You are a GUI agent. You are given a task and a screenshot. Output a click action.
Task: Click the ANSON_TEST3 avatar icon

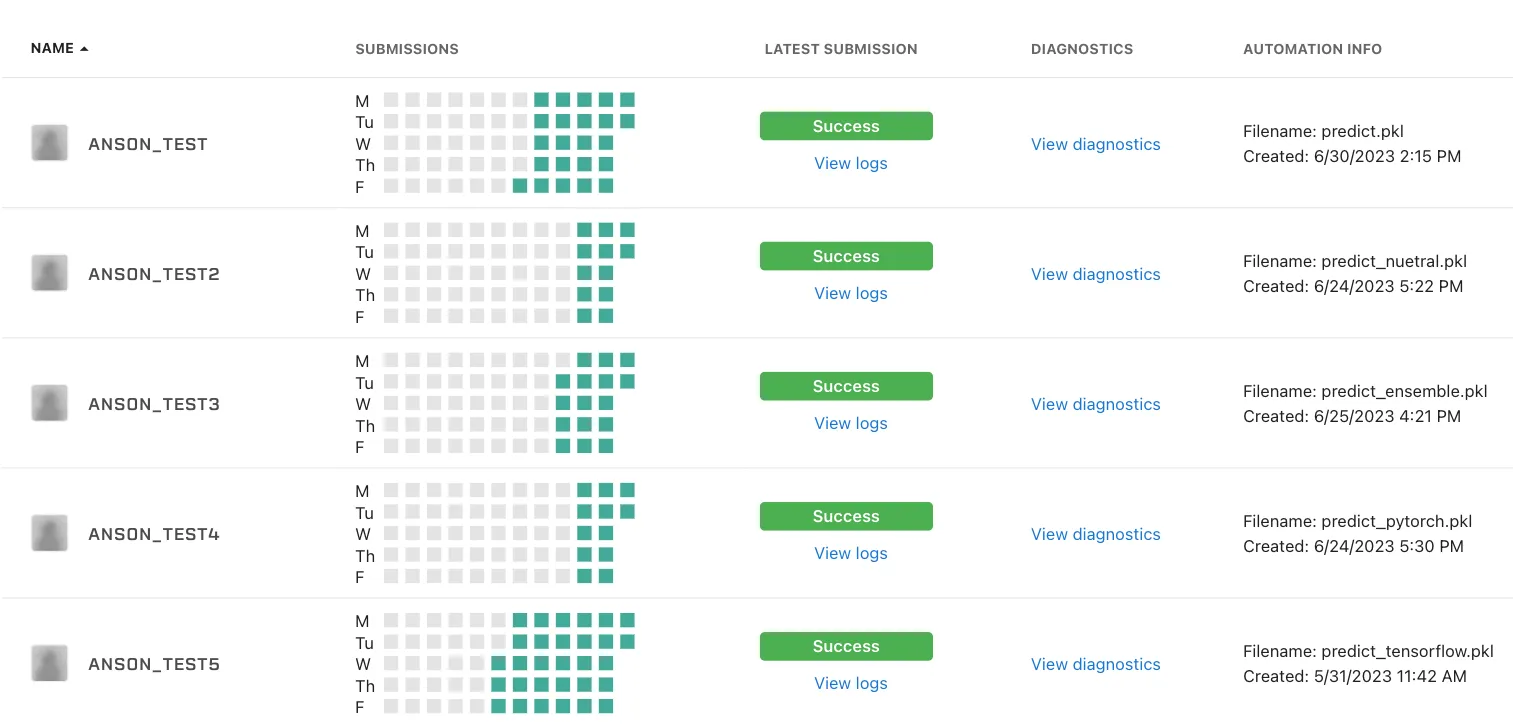49,403
